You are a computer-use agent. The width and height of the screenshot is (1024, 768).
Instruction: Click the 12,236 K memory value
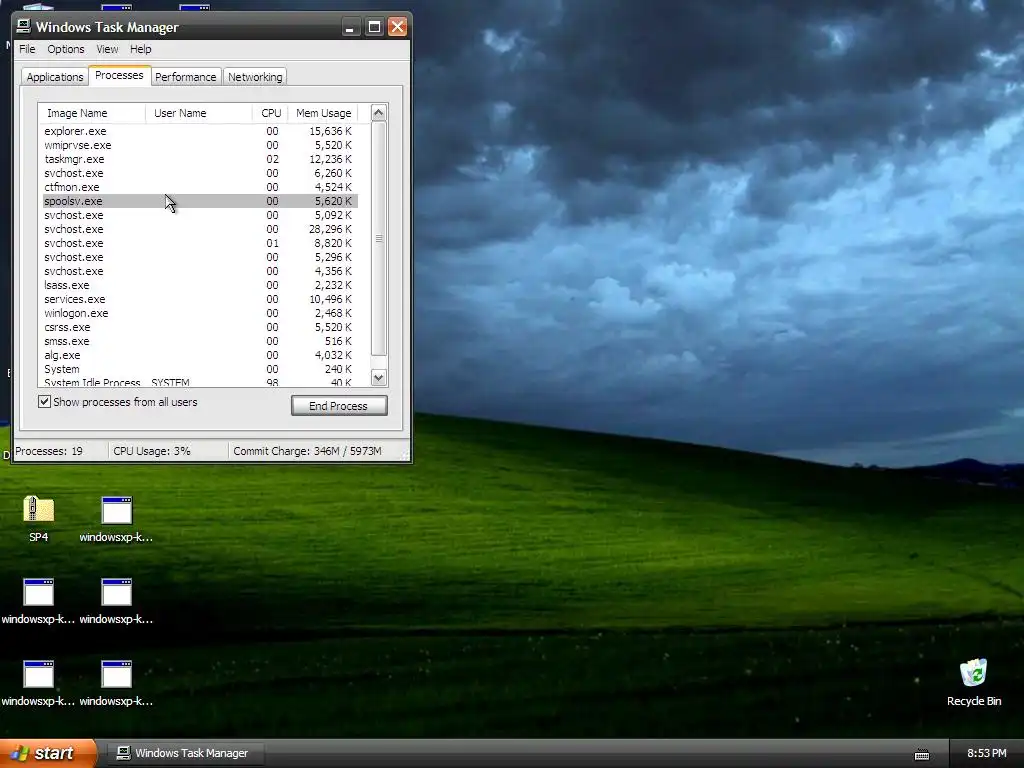[x=330, y=159]
